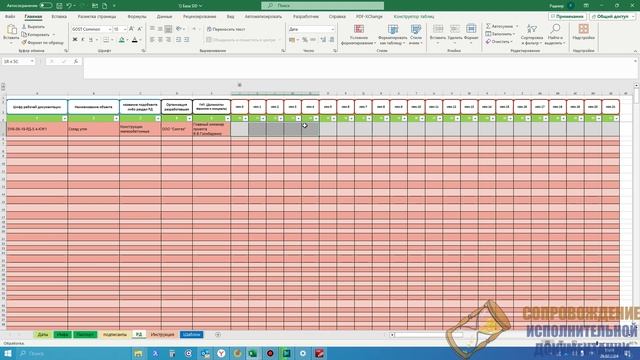Screen dimensions: 640x360
Task: Click Insert cells (Вставить) in Cells group
Action: pyautogui.click(x=438, y=33)
